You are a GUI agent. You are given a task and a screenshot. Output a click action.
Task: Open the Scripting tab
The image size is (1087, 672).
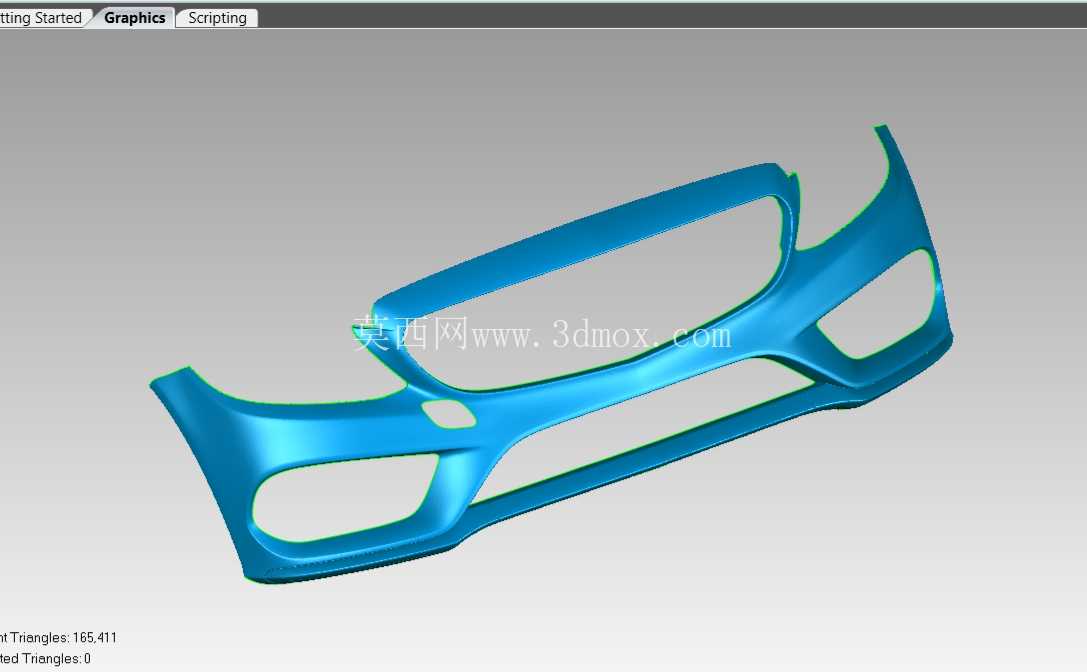coord(217,18)
